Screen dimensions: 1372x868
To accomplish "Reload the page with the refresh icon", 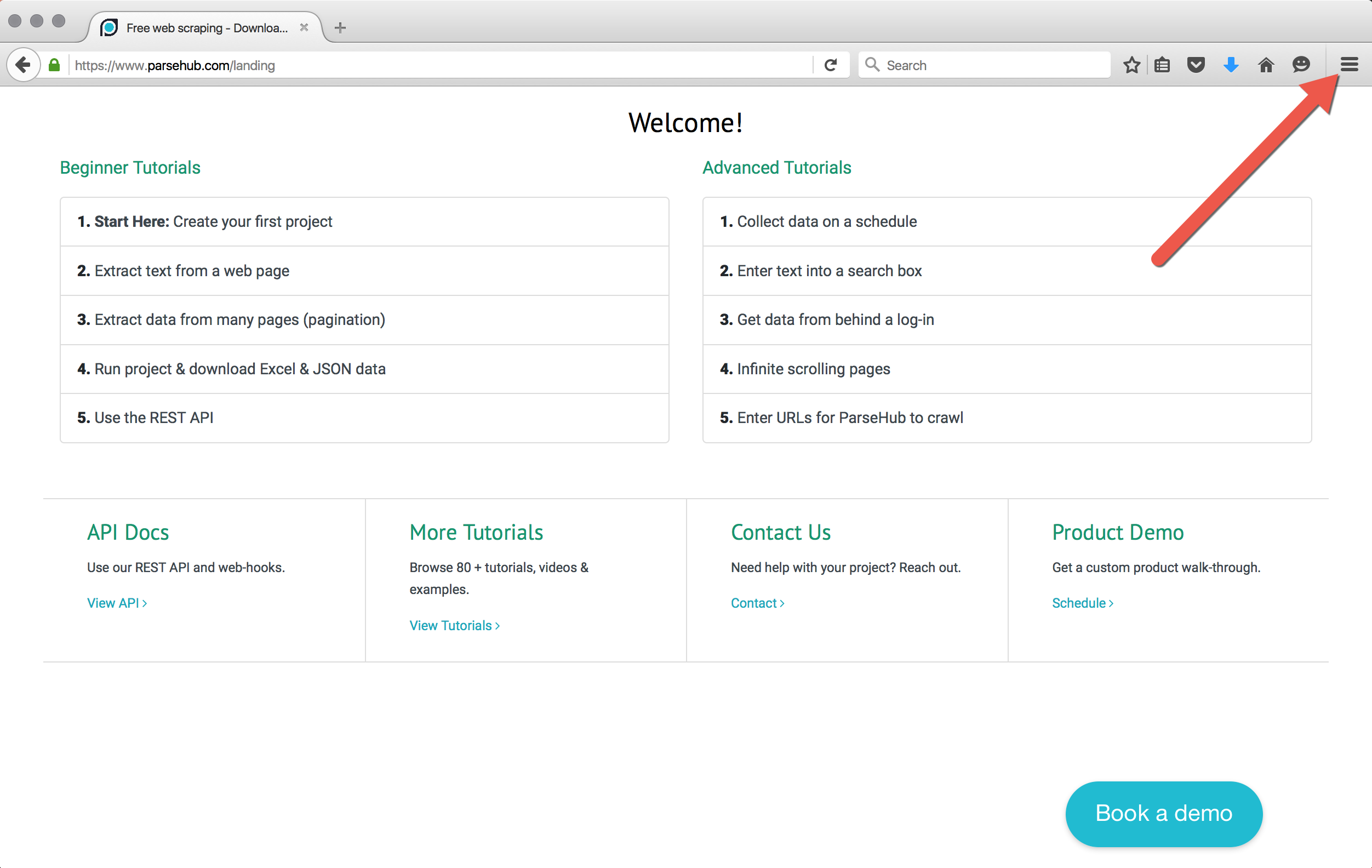I will point(831,65).
